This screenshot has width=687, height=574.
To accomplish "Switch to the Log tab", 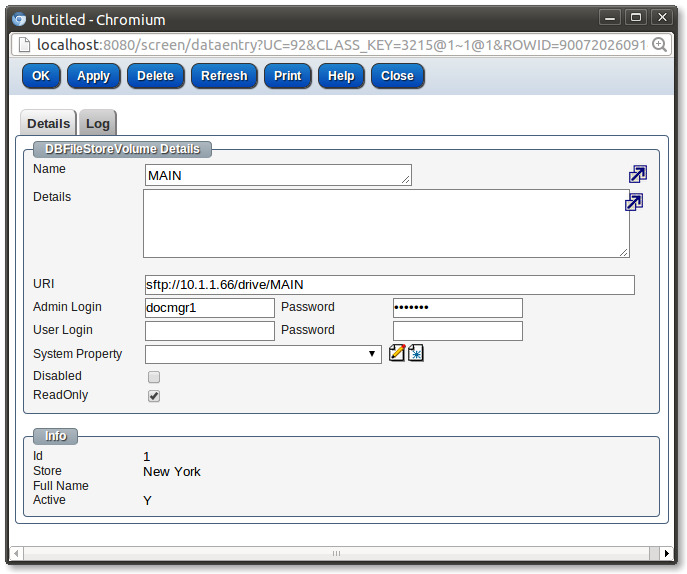I will tap(98, 123).
